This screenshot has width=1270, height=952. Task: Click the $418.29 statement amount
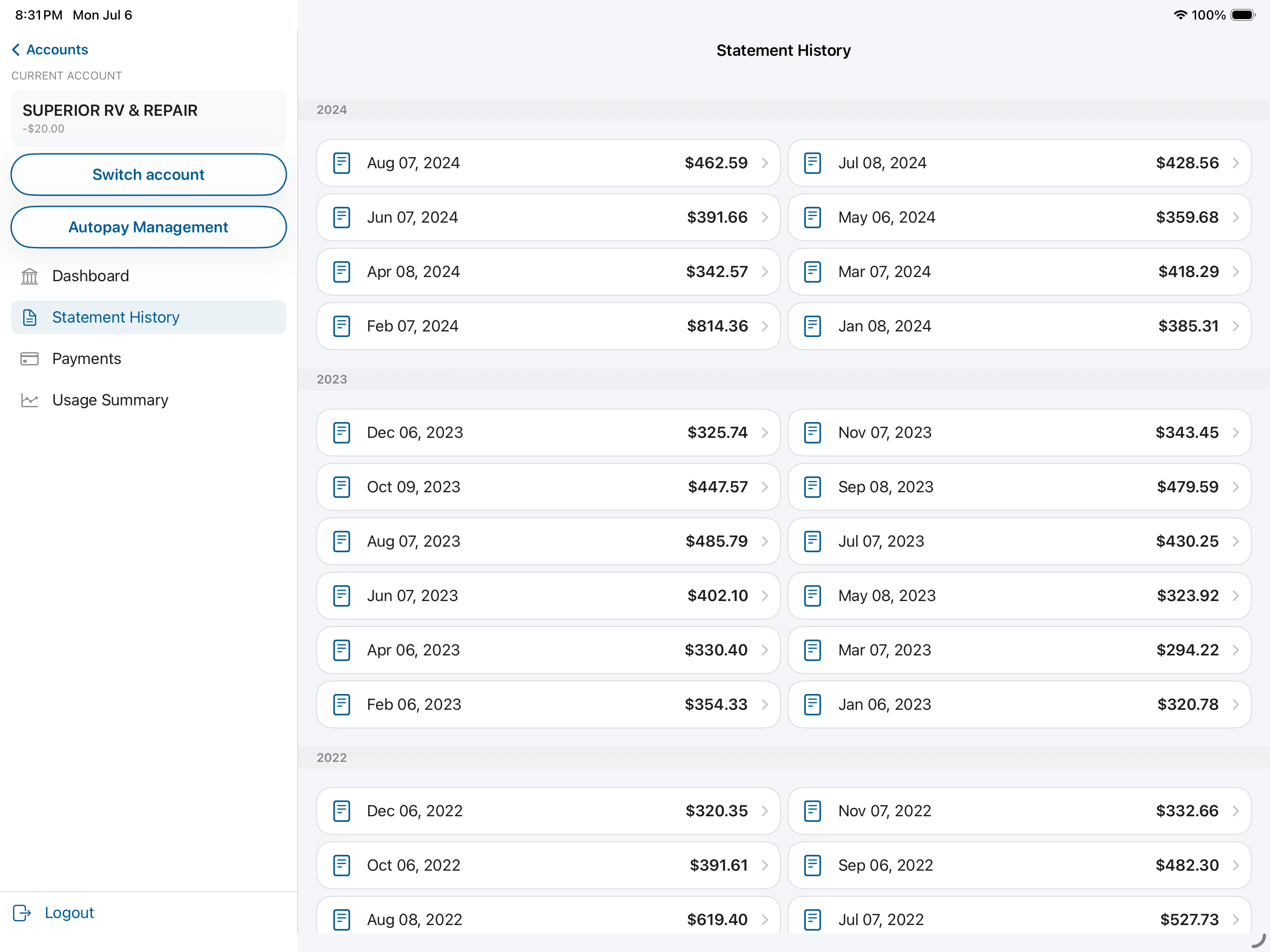(x=1188, y=271)
